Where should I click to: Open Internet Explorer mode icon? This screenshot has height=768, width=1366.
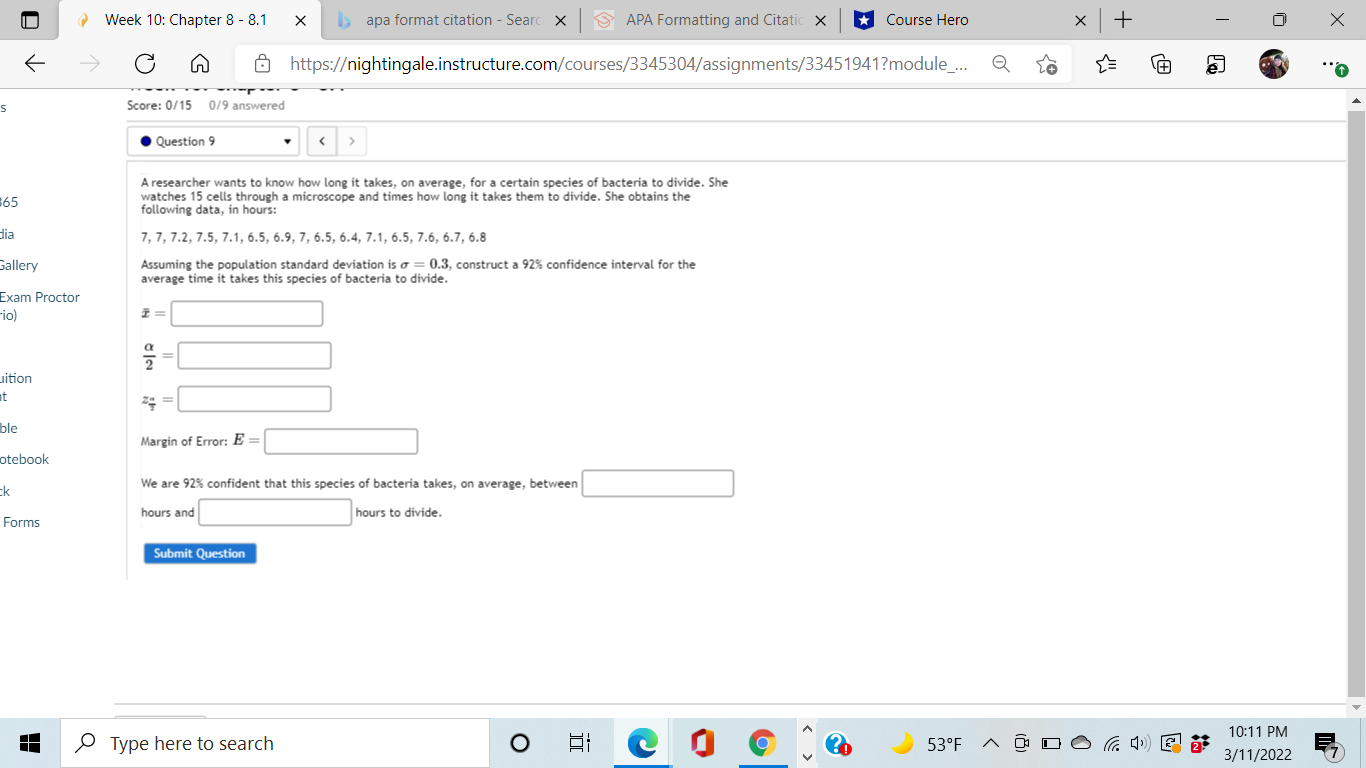[1213, 63]
